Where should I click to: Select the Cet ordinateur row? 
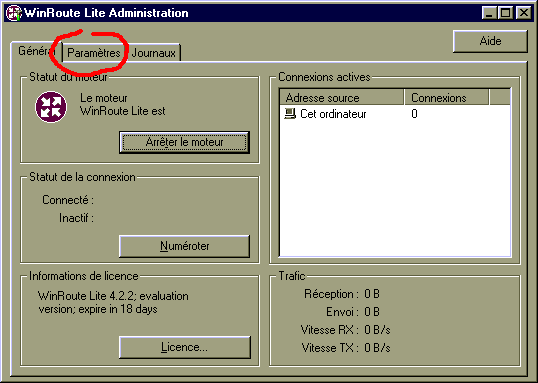coord(395,114)
